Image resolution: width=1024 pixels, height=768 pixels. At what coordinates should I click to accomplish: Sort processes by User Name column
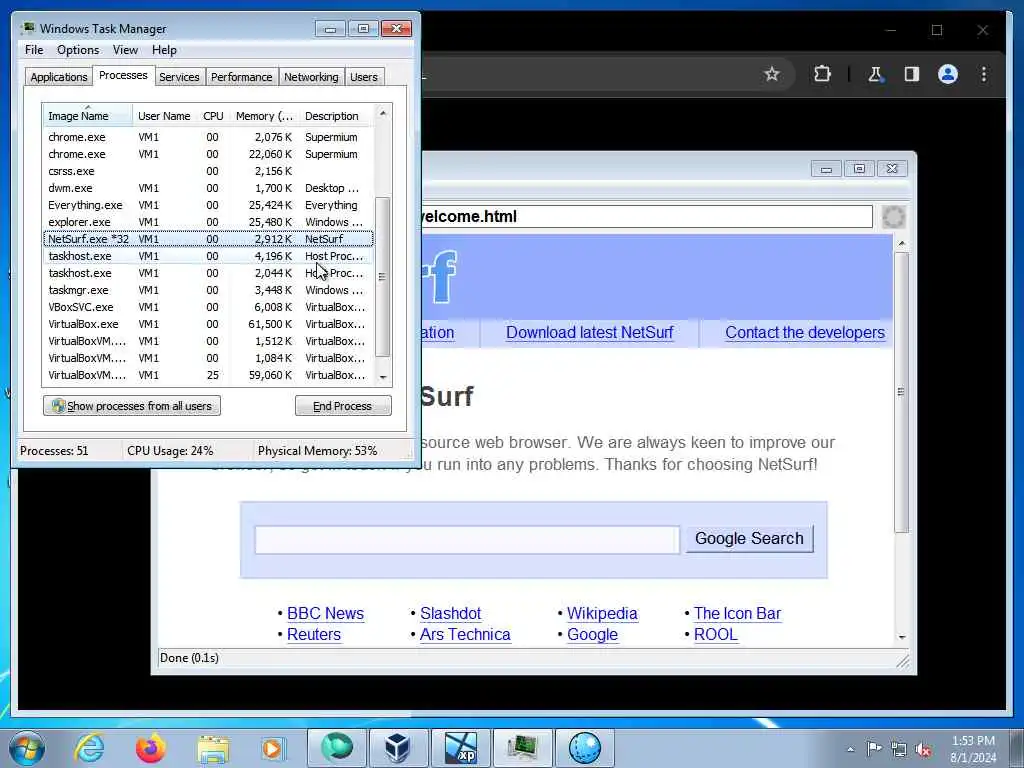[x=164, y=116]
